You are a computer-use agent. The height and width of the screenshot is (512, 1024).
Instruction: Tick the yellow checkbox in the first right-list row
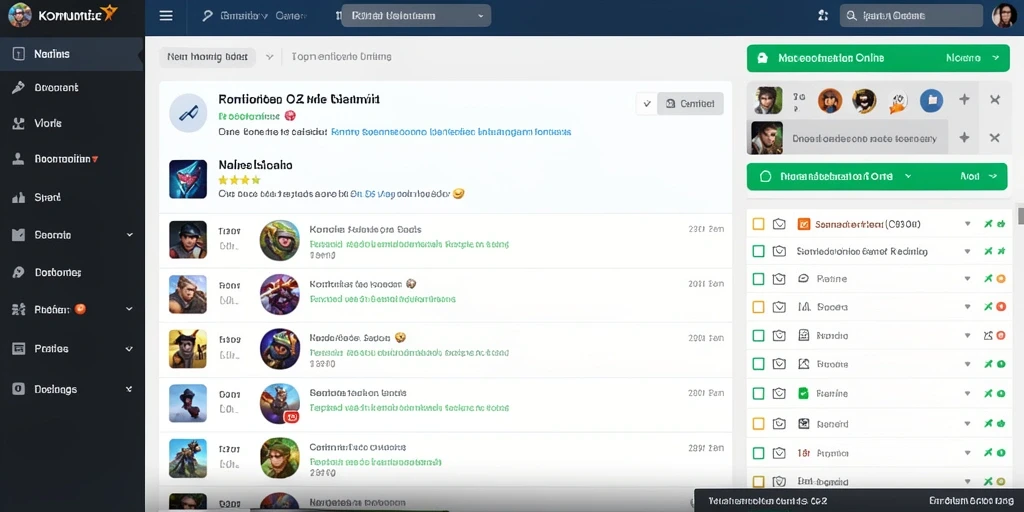pos(758,224)
